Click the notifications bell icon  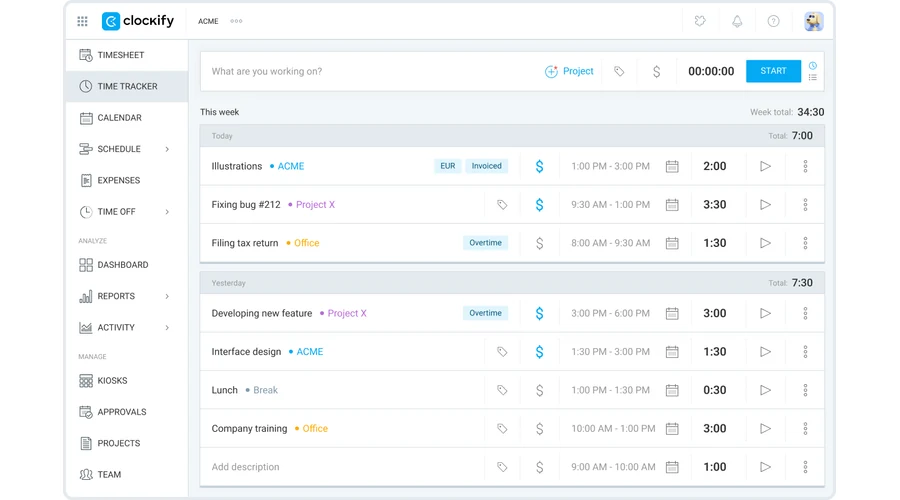point(737,21)
